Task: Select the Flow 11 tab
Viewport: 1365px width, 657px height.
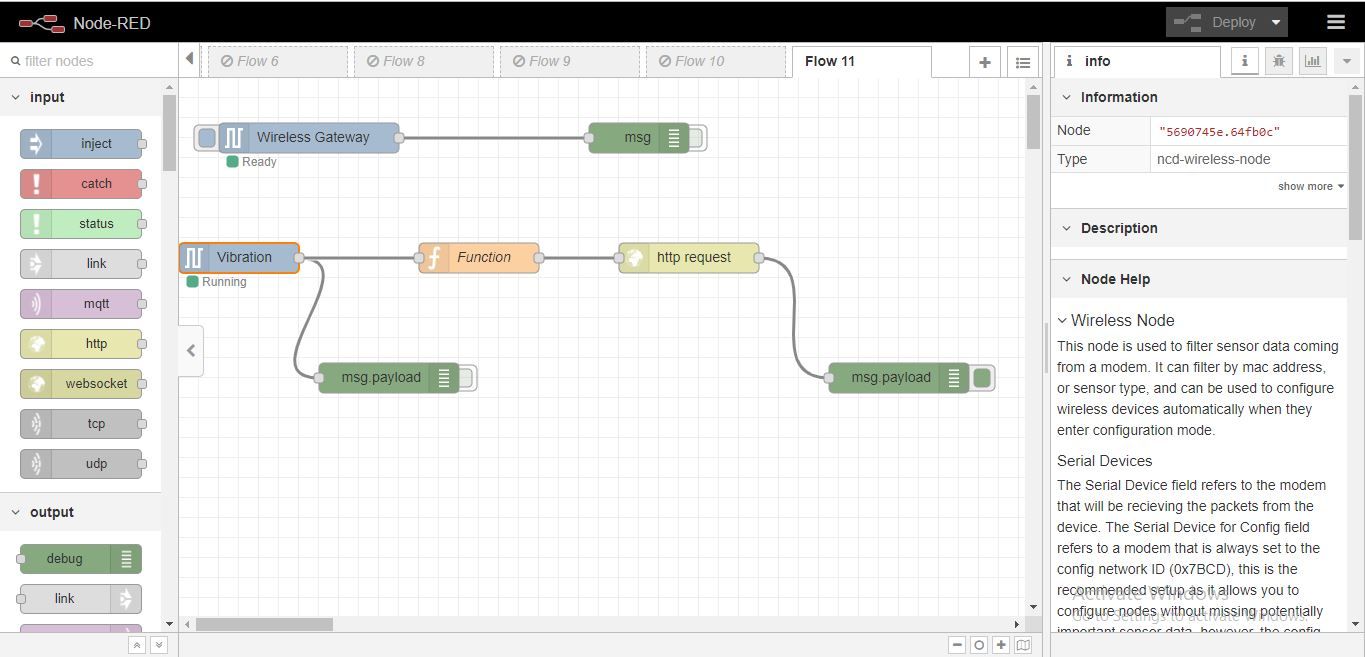Action: point(861,61)
